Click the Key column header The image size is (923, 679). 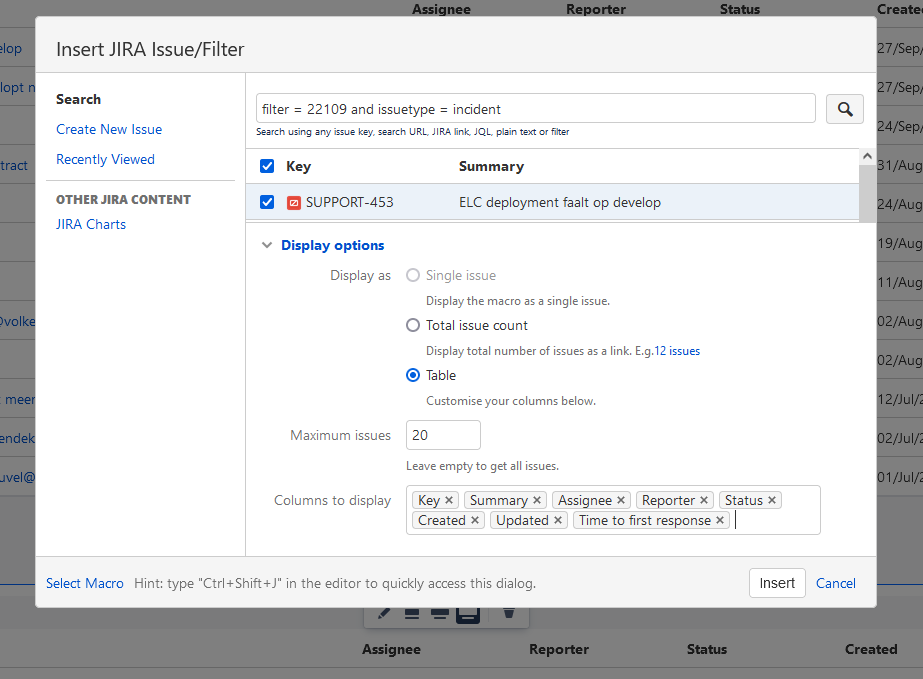click(298, 166)
